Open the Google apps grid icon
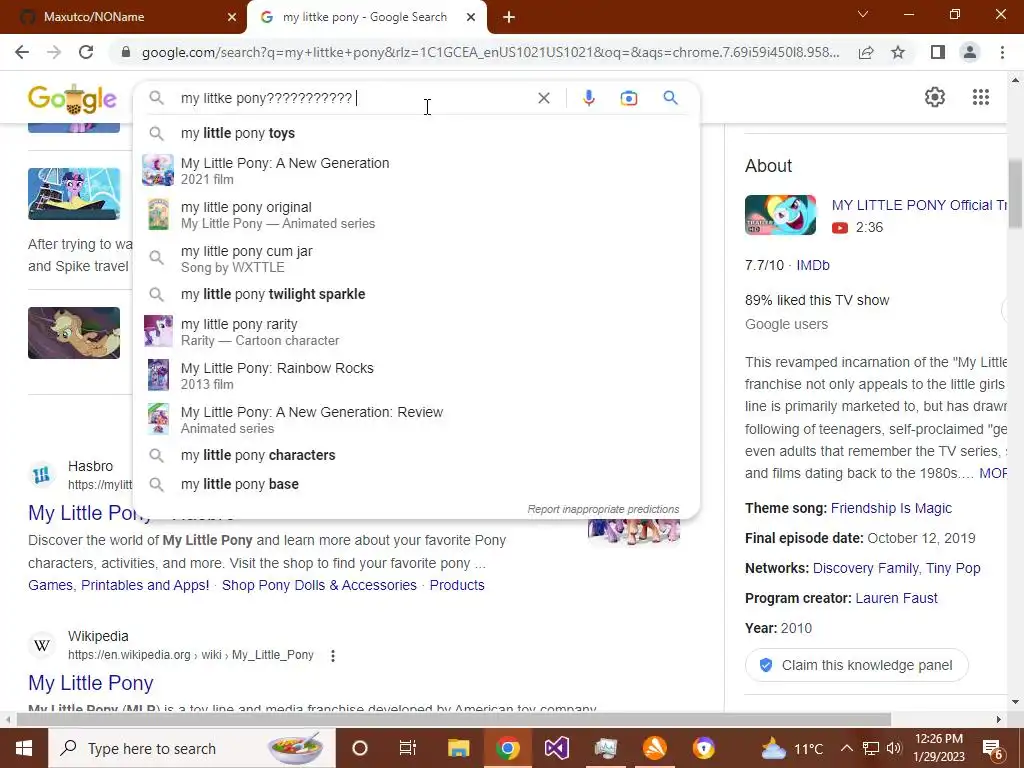The height and width of the screenshot is (768, 1024). coord(980,97)
